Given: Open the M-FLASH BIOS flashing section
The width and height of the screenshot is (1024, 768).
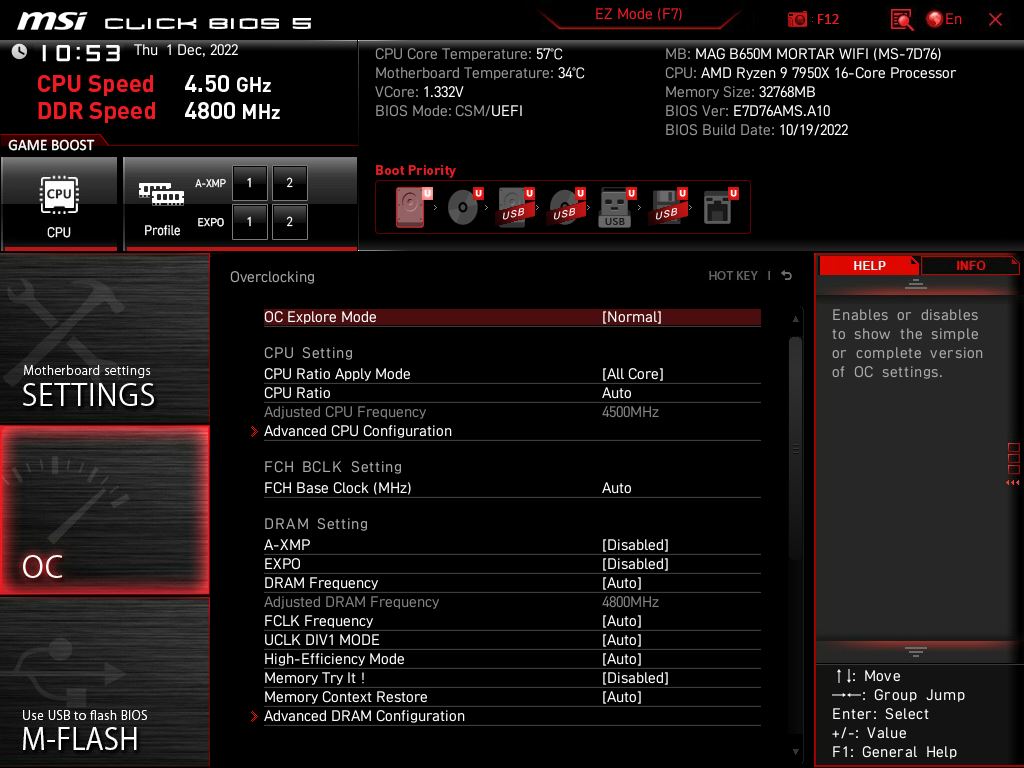Looking at the screenshot, I should pos(104,682).
